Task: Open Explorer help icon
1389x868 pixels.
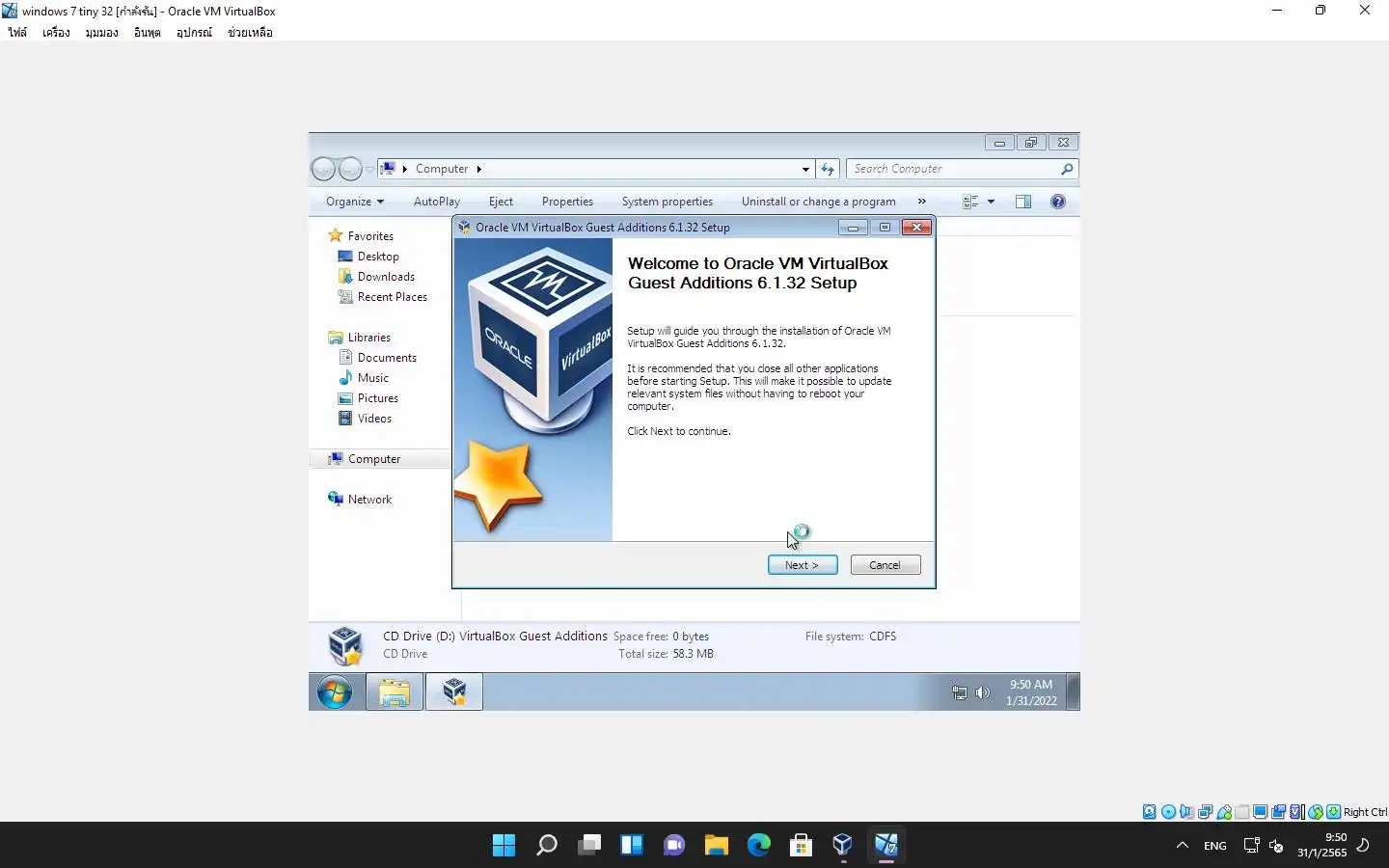Action: click(x=1058, y=202)
